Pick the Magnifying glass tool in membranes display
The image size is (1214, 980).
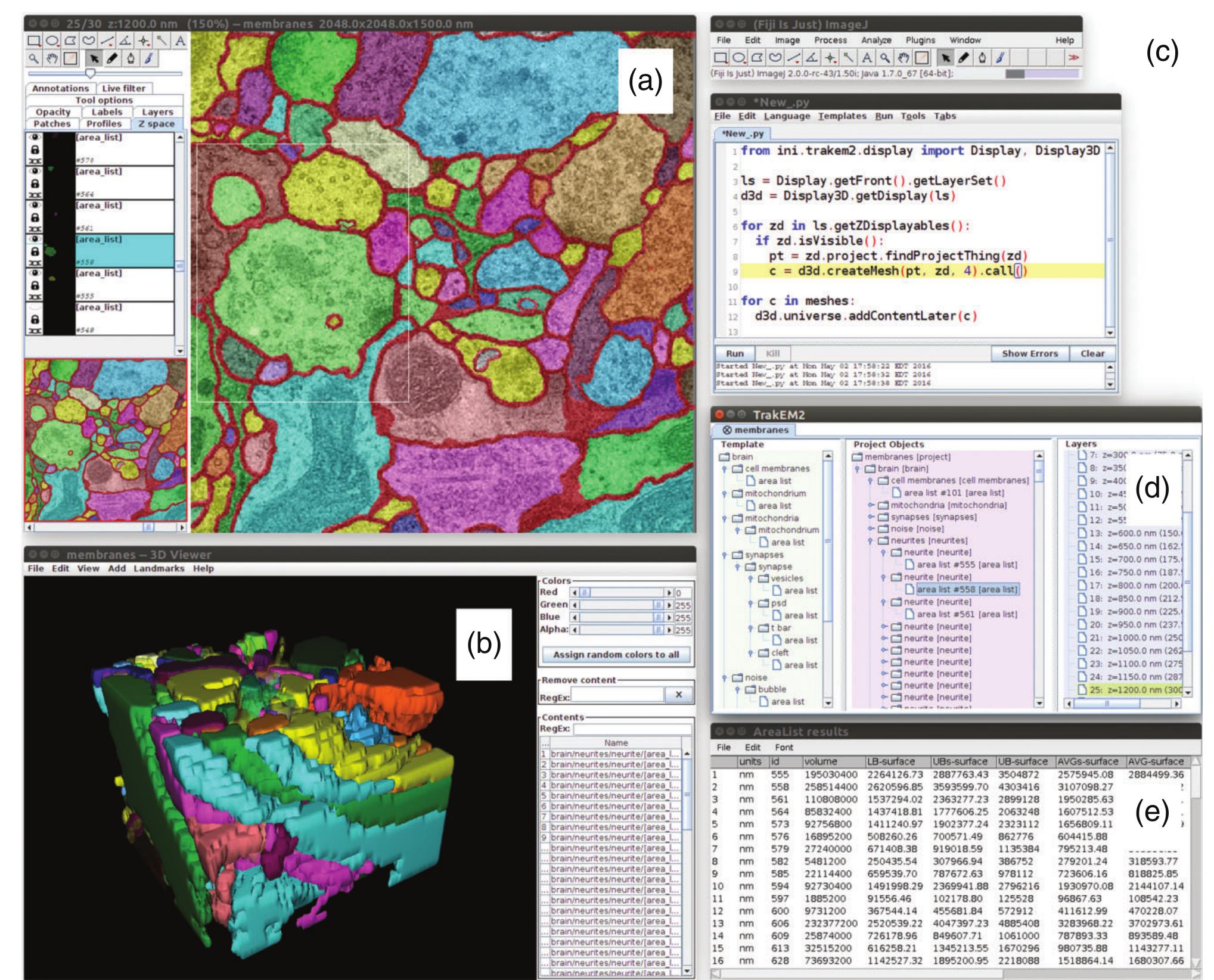click(34, 58)
